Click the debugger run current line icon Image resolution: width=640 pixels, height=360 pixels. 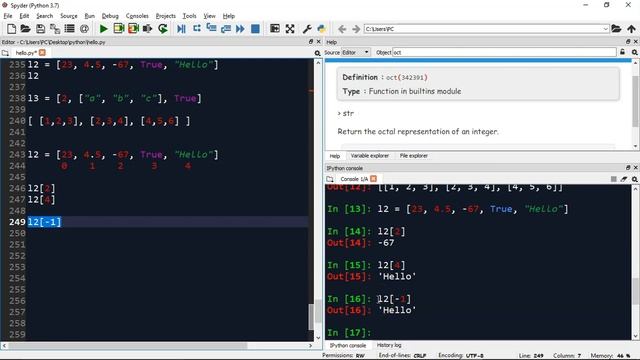(x=197, y=29)
